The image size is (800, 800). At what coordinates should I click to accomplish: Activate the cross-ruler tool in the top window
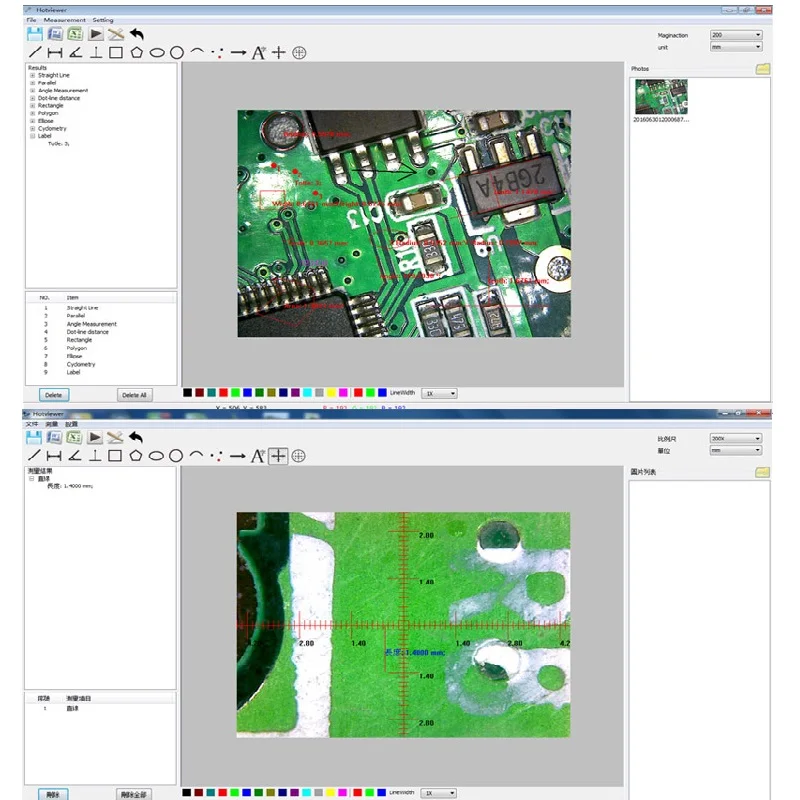point(279,52)
